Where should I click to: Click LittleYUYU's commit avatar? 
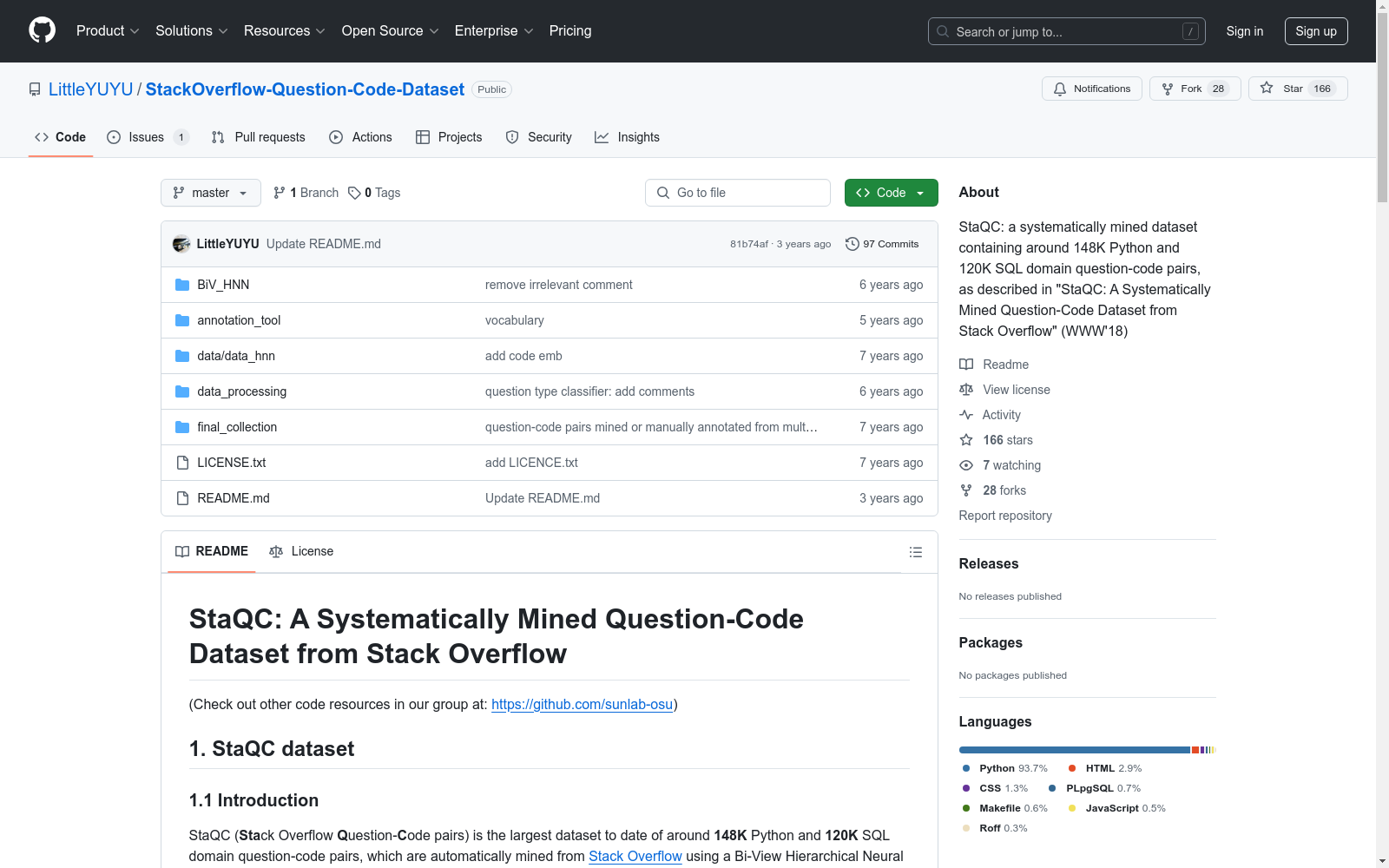coord(181,244)
